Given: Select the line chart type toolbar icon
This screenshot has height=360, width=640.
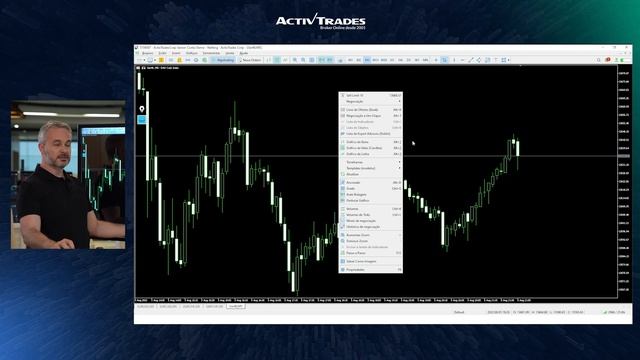Looking at the screenshot, I should (x=285, y=60).
